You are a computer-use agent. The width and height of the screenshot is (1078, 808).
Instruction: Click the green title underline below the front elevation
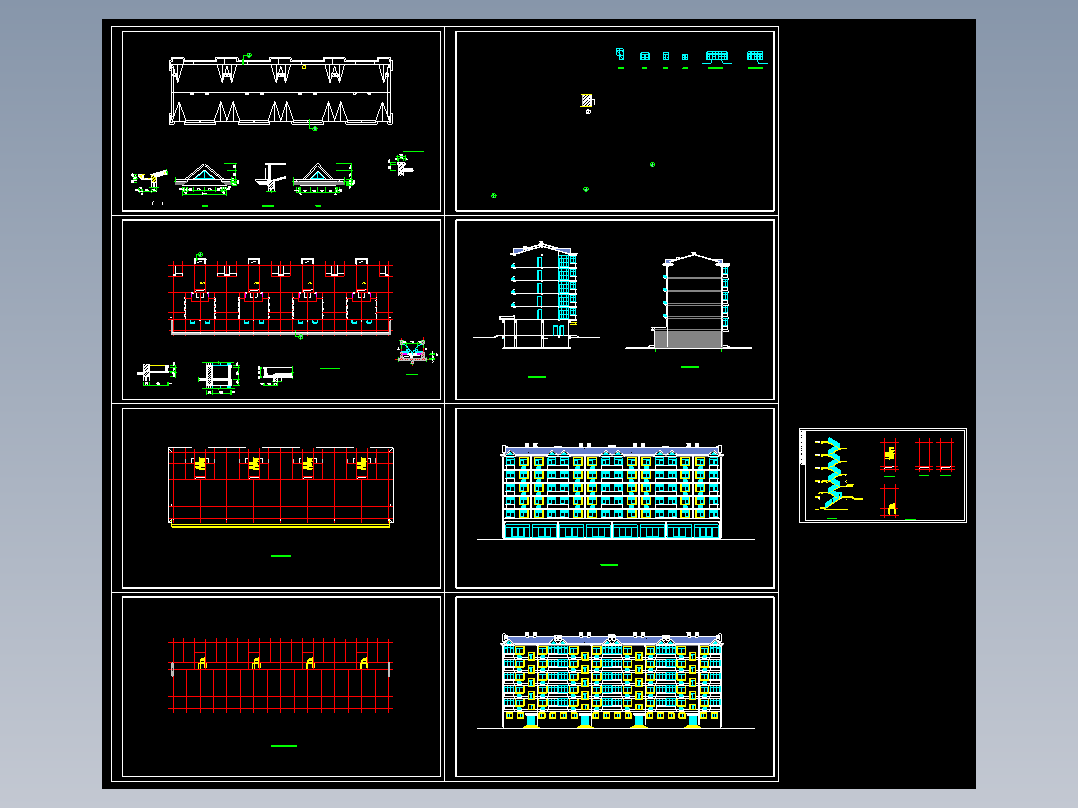(609, 565)
